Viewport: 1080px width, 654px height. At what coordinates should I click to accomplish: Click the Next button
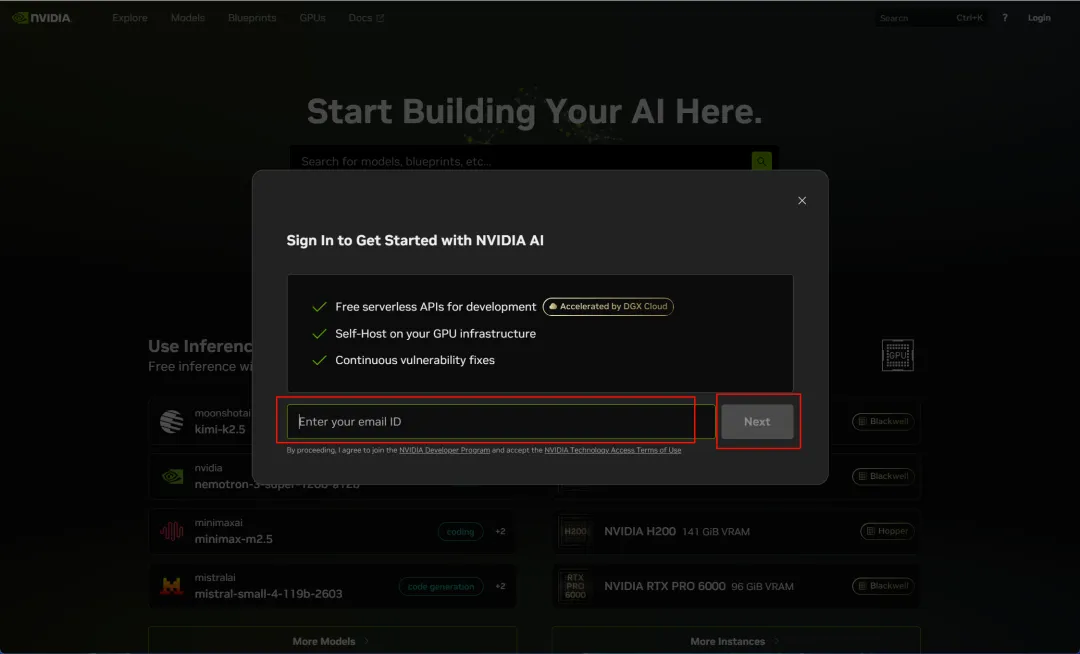[757, 421]
